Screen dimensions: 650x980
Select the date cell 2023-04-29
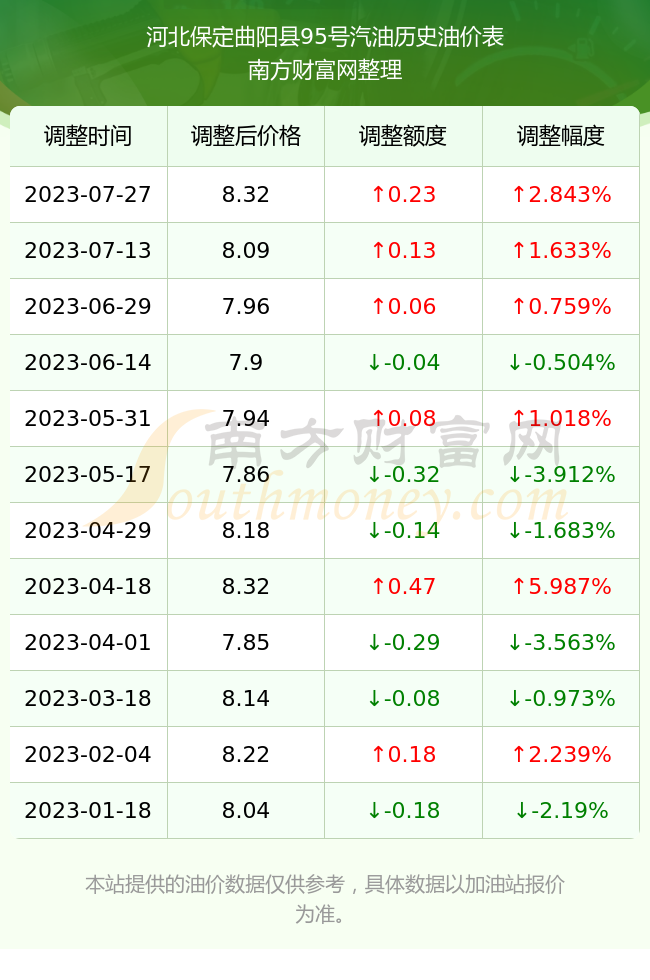(x=88, y=531)
